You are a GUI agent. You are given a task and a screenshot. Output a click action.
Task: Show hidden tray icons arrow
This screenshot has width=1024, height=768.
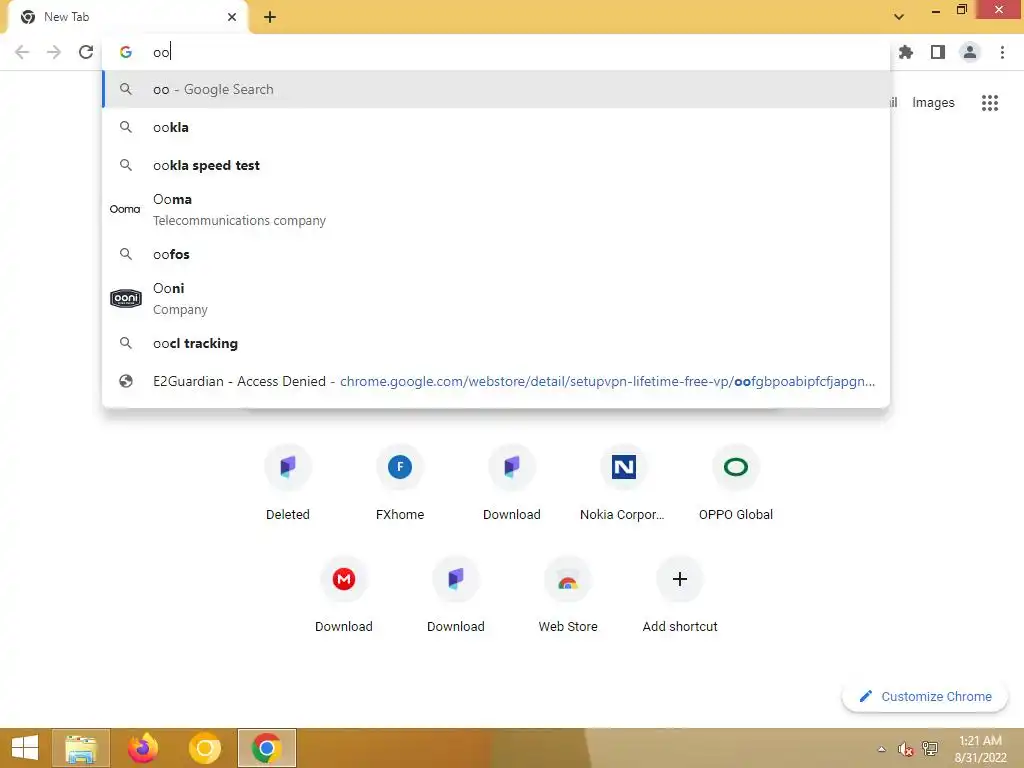pyautogui.click(x=882, y=749)
